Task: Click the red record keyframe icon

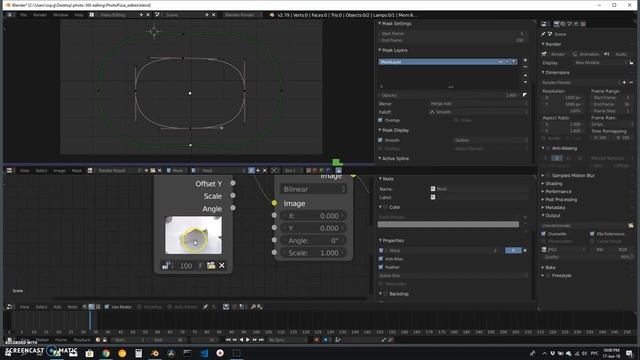Action: coord(316,340)
